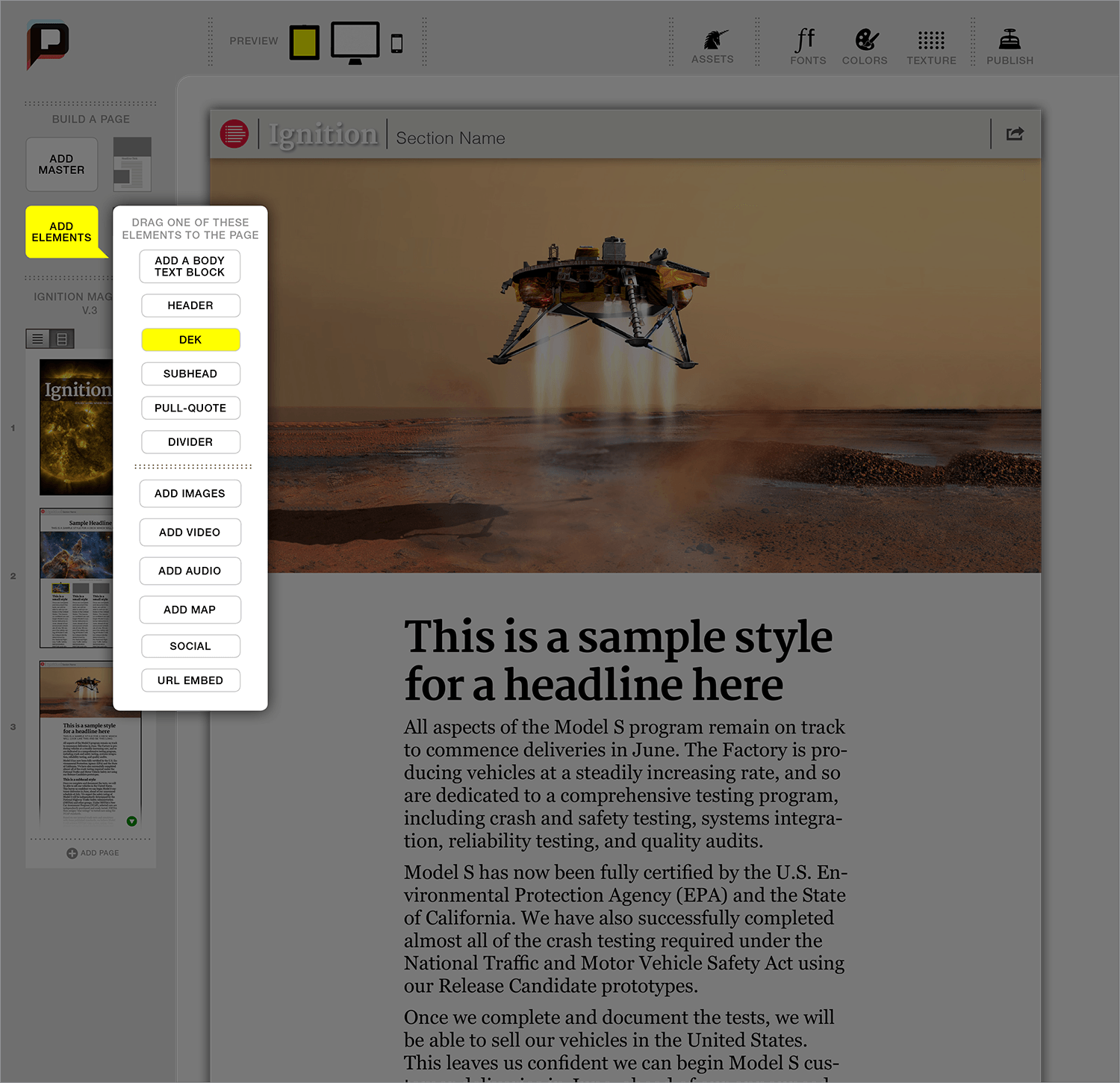Choose the highlighted Dek element
Screen dimensions: 1120x1083
tap(190, 340)
